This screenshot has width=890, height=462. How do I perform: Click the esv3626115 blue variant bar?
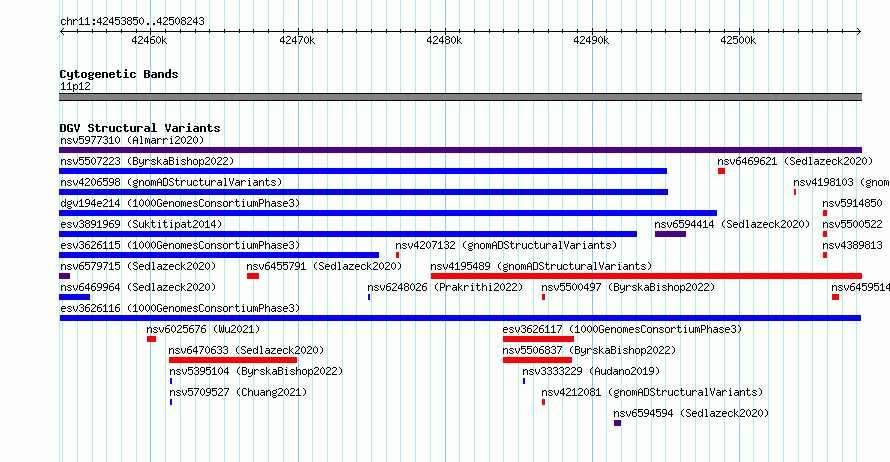219,255
